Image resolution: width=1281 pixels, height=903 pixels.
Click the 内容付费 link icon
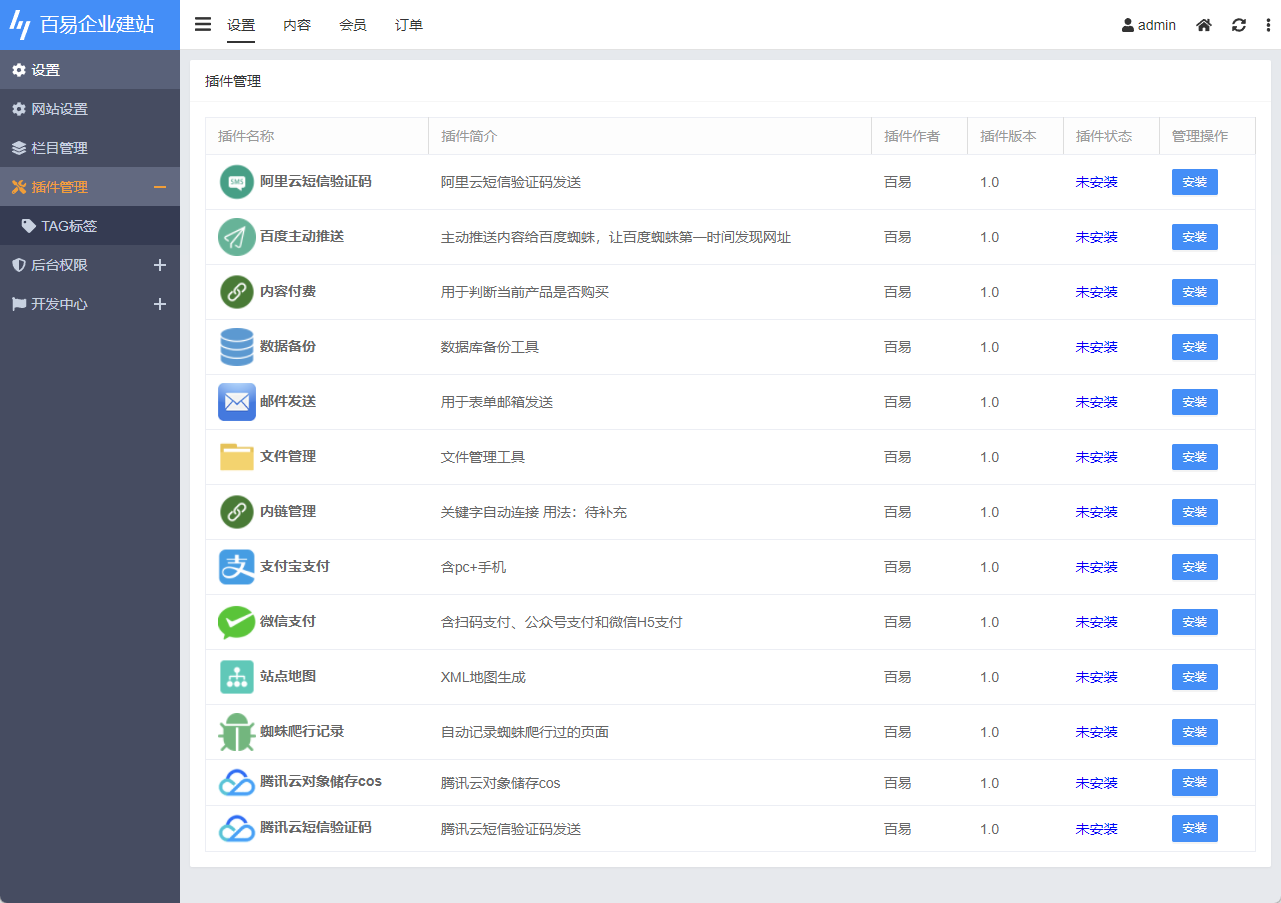pyautogui.click(x=237, y=292)
